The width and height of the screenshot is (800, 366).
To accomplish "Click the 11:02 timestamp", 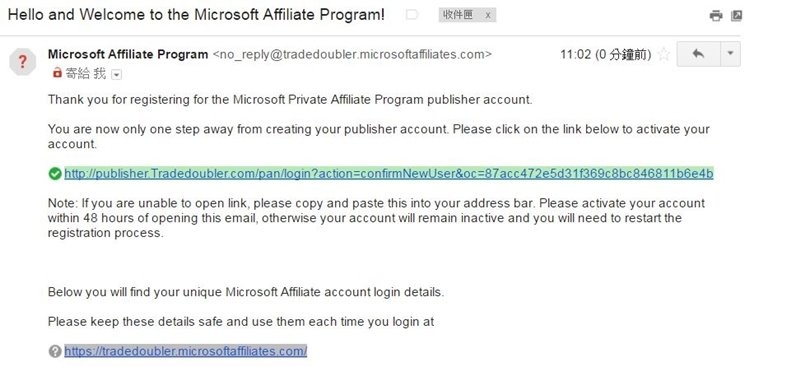I will (x=606, y=54).
